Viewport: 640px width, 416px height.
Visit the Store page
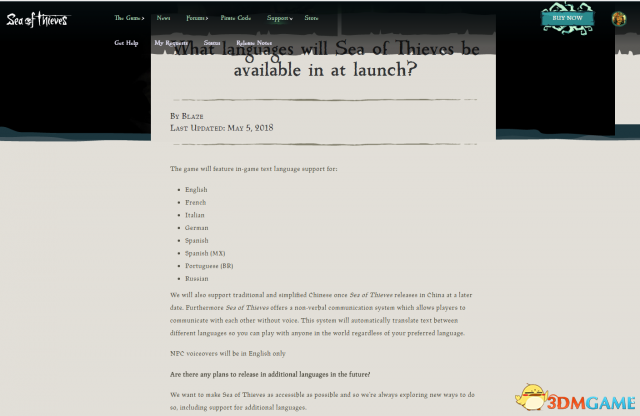tap(311, 18)
